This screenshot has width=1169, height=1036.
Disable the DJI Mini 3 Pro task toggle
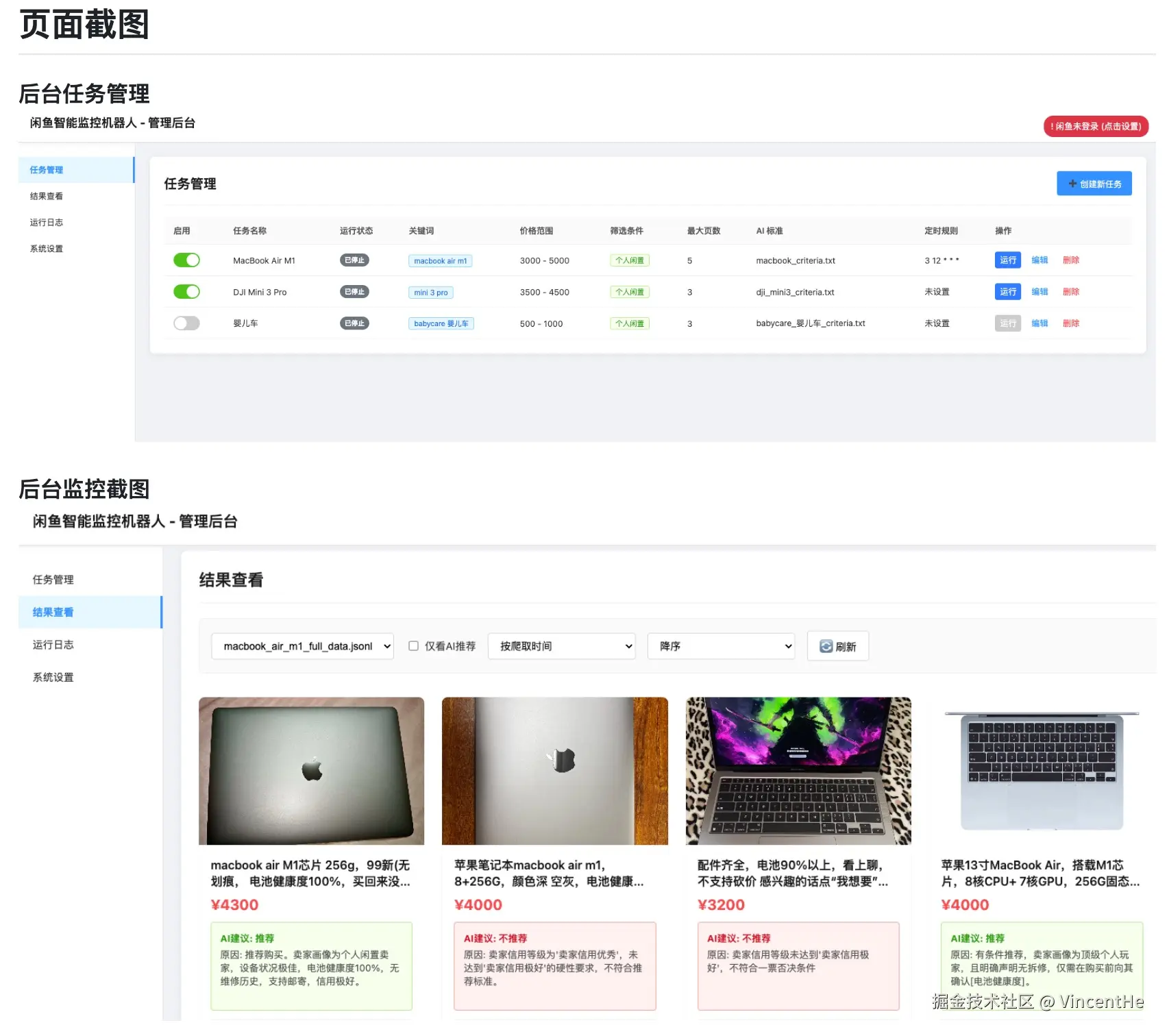186,291
